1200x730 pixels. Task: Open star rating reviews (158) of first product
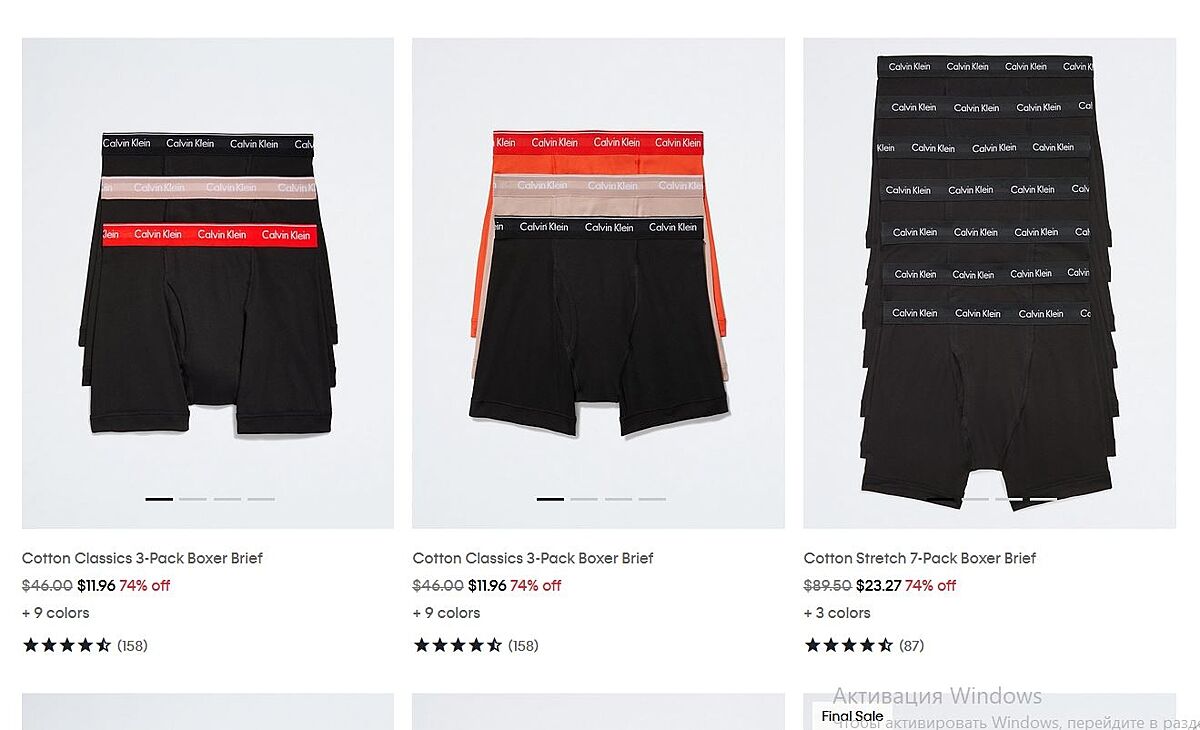point(85,645)
